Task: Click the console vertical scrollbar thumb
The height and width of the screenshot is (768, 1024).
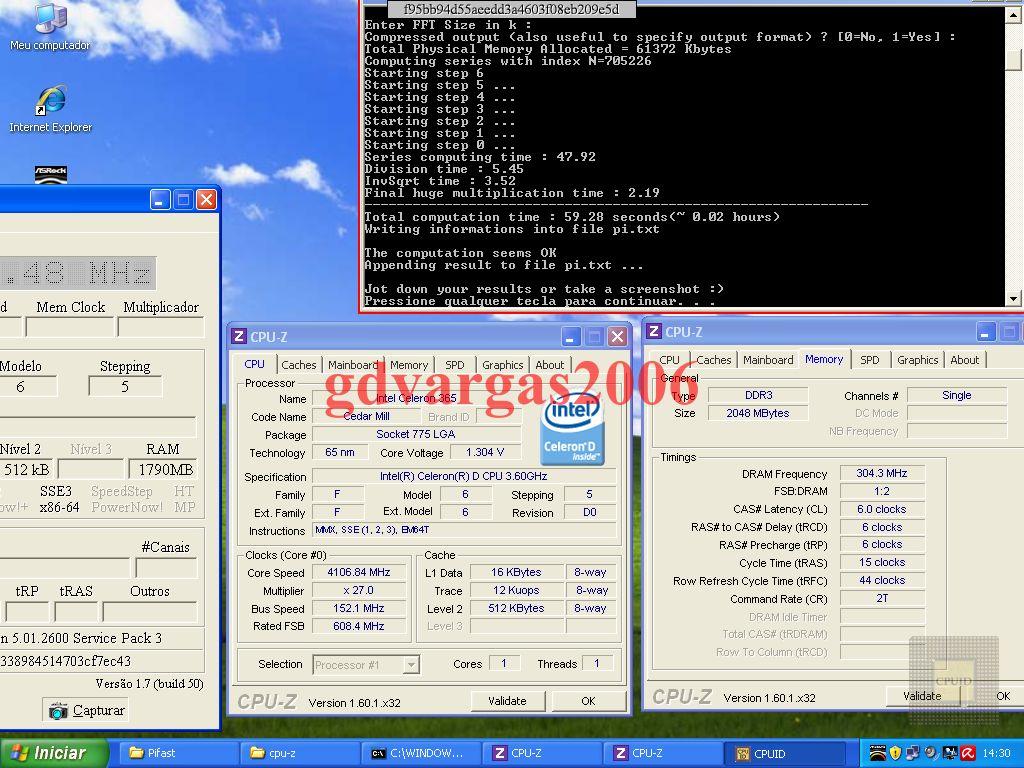Action: pos(1013,60)
